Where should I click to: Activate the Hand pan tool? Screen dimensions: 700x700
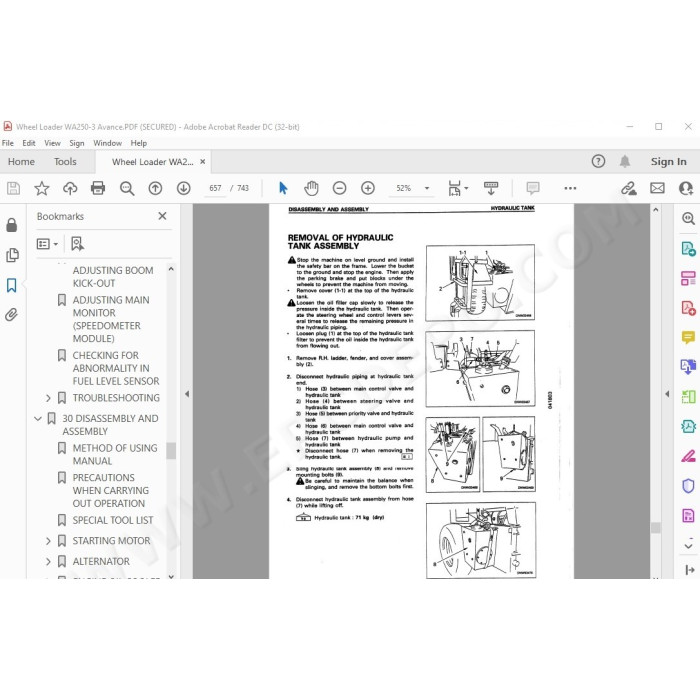point(311,188)
